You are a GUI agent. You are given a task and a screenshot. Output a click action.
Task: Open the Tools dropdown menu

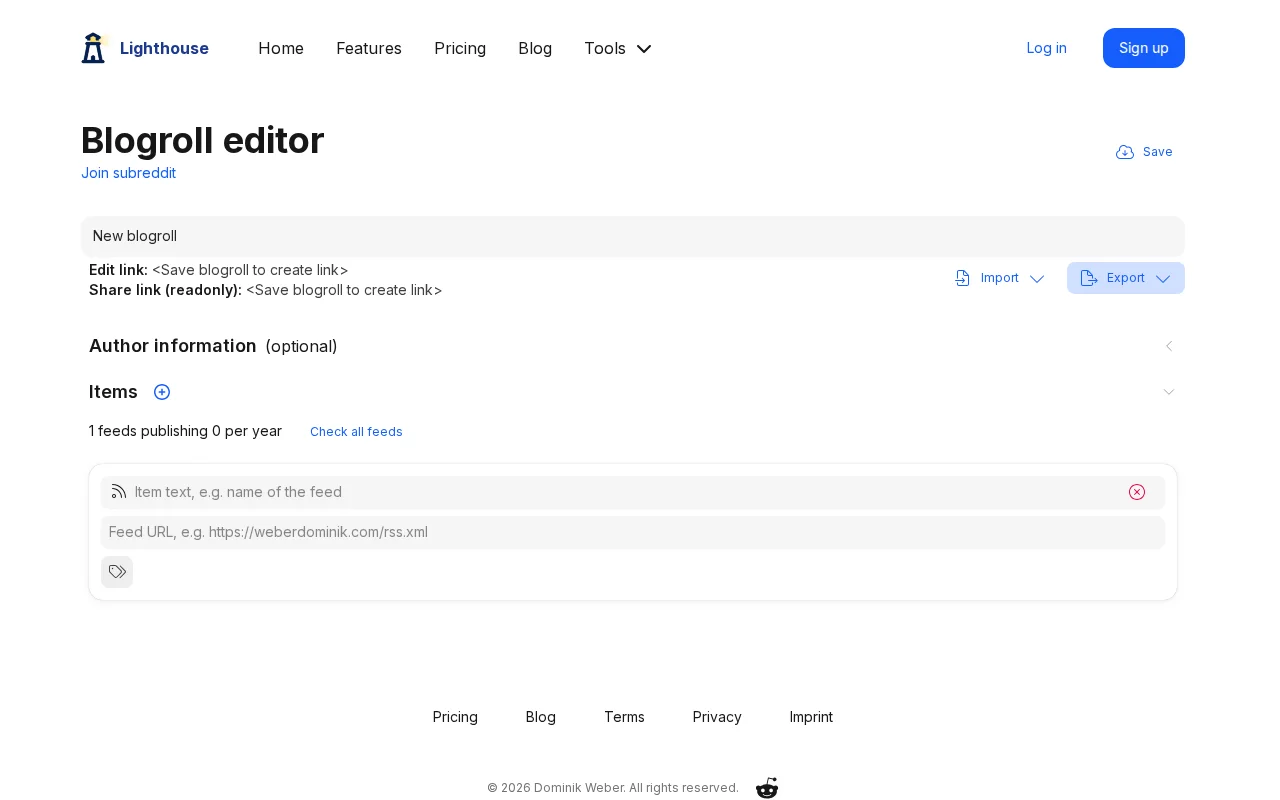(618, 48)
